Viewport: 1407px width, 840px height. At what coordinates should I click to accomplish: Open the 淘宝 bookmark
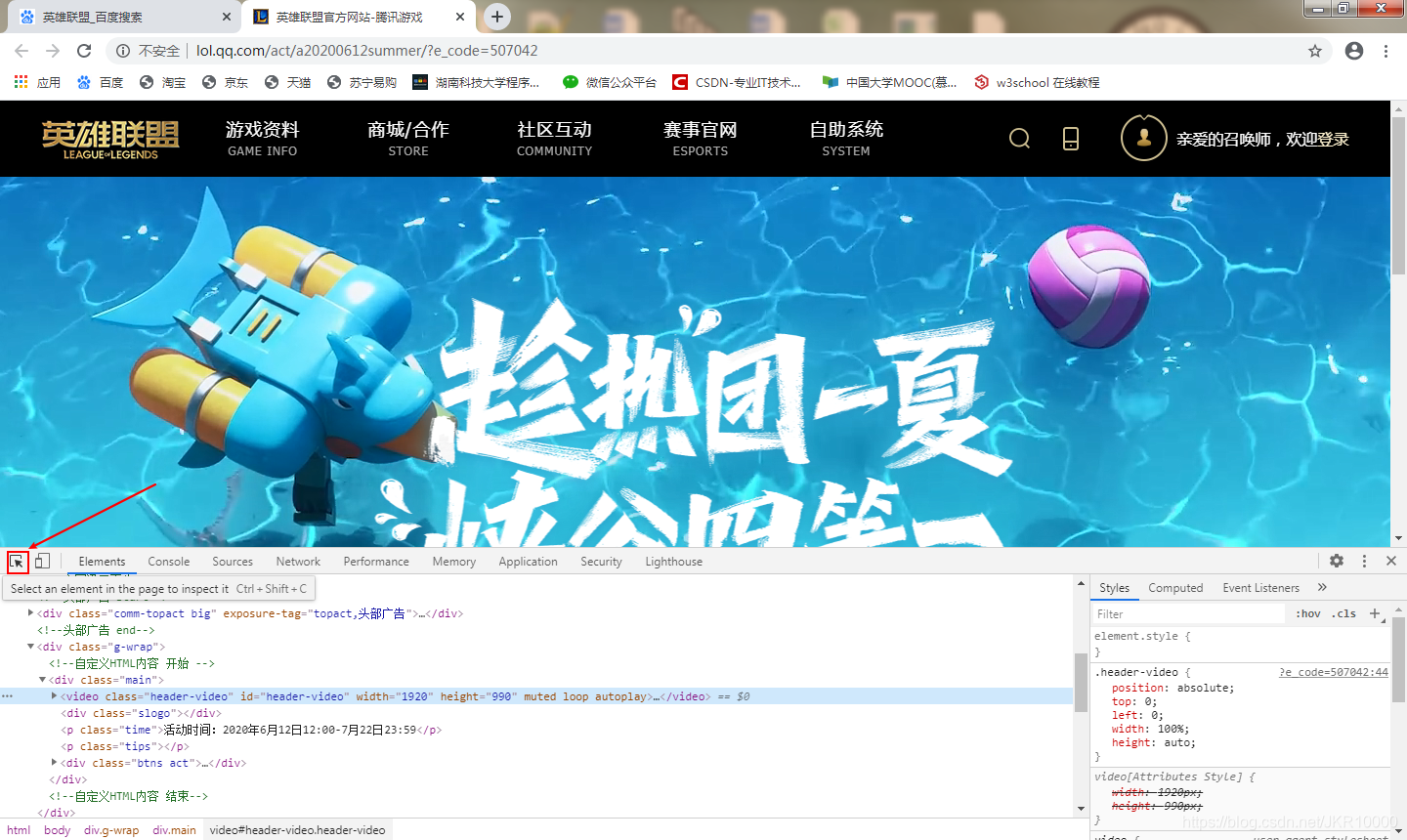point(163,82)
